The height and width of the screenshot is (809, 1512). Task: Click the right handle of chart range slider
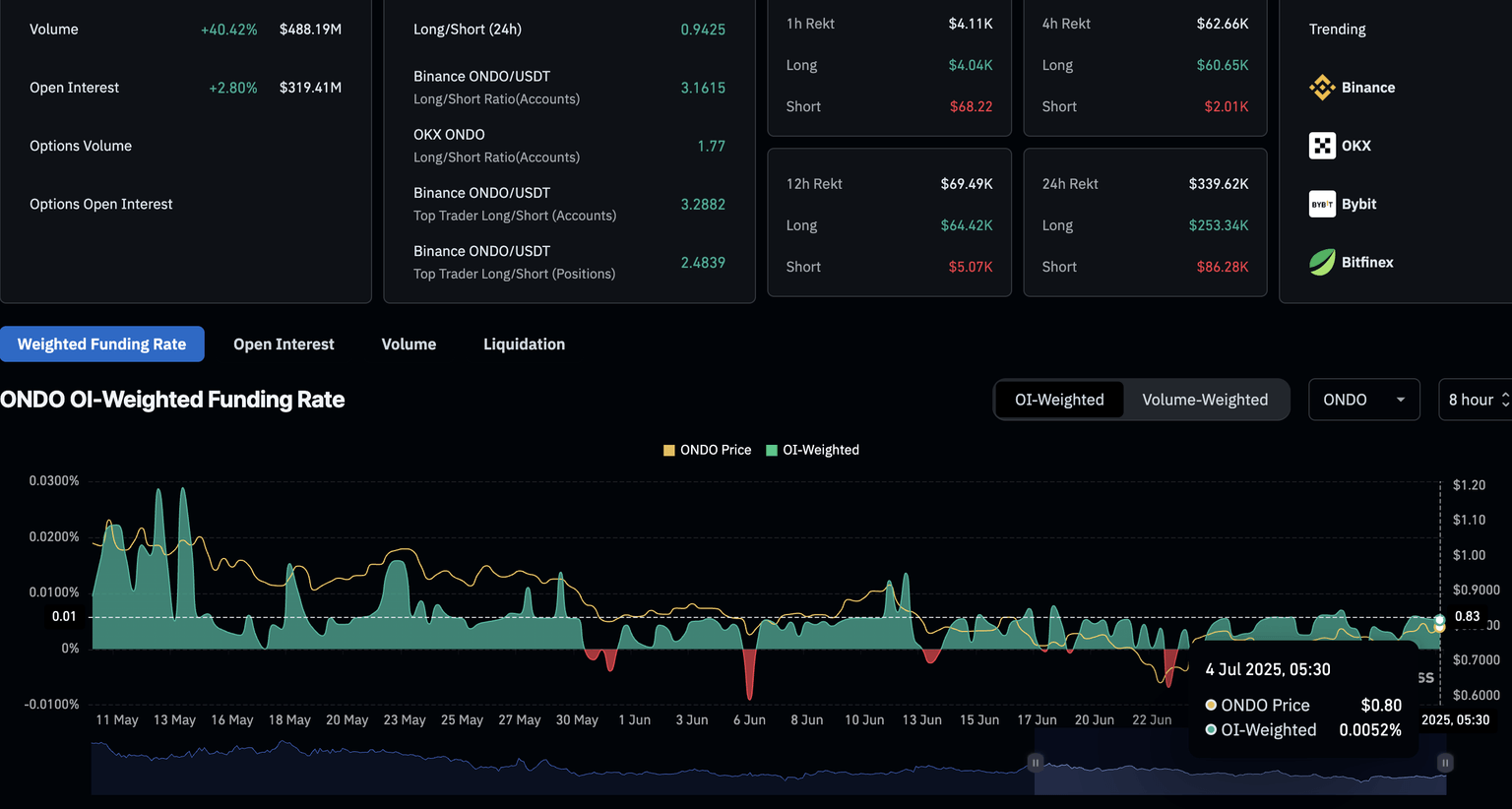1445,763
